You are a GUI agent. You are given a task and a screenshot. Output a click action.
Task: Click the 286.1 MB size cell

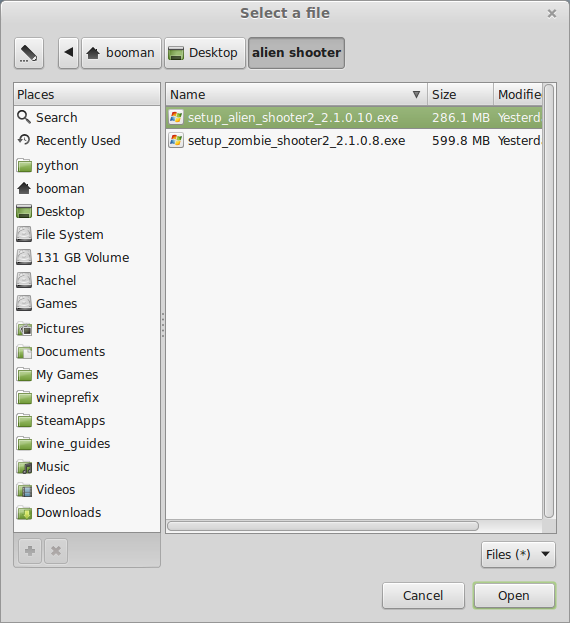[x=461, y=118]
